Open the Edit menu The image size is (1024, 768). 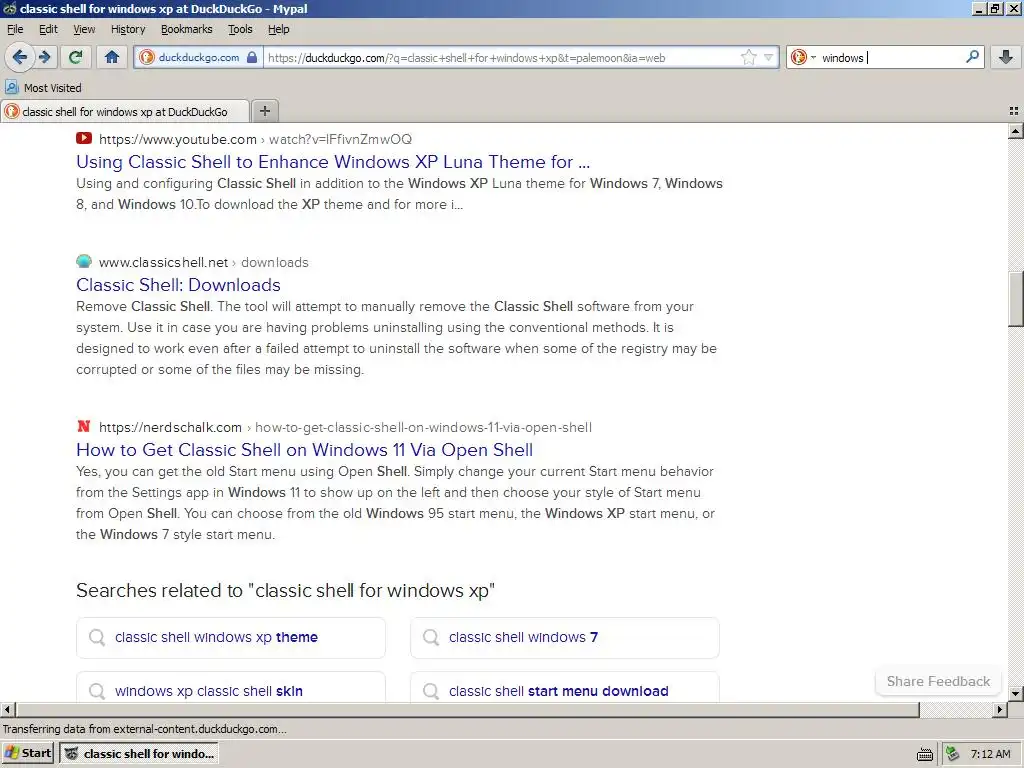tap(48, 29)
